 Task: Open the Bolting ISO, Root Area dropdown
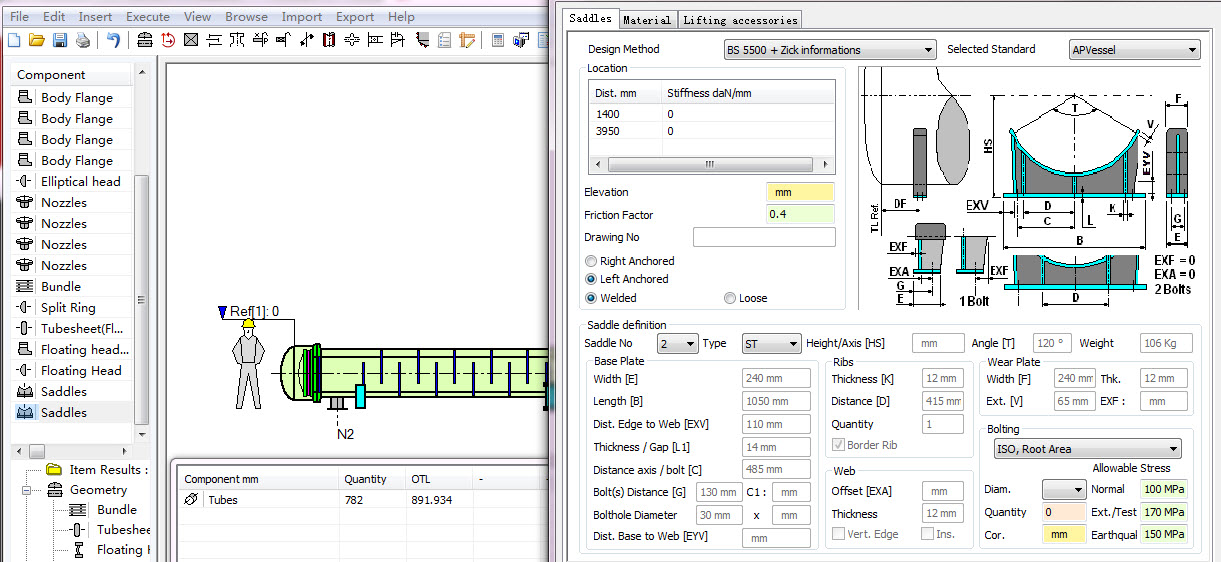click(1087, 449)
